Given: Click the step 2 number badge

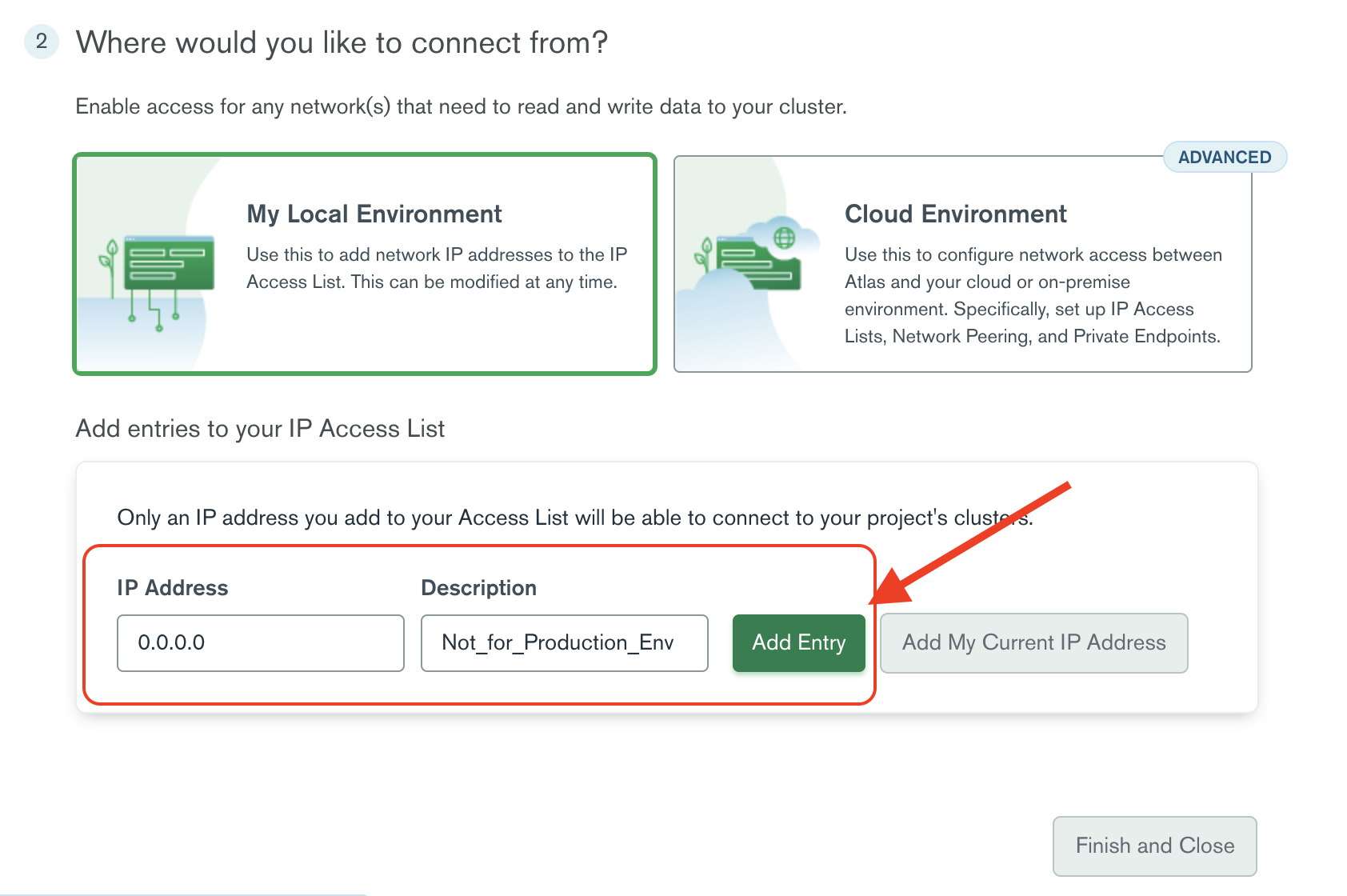Looking at the screenshot, I should pos(42,42).
